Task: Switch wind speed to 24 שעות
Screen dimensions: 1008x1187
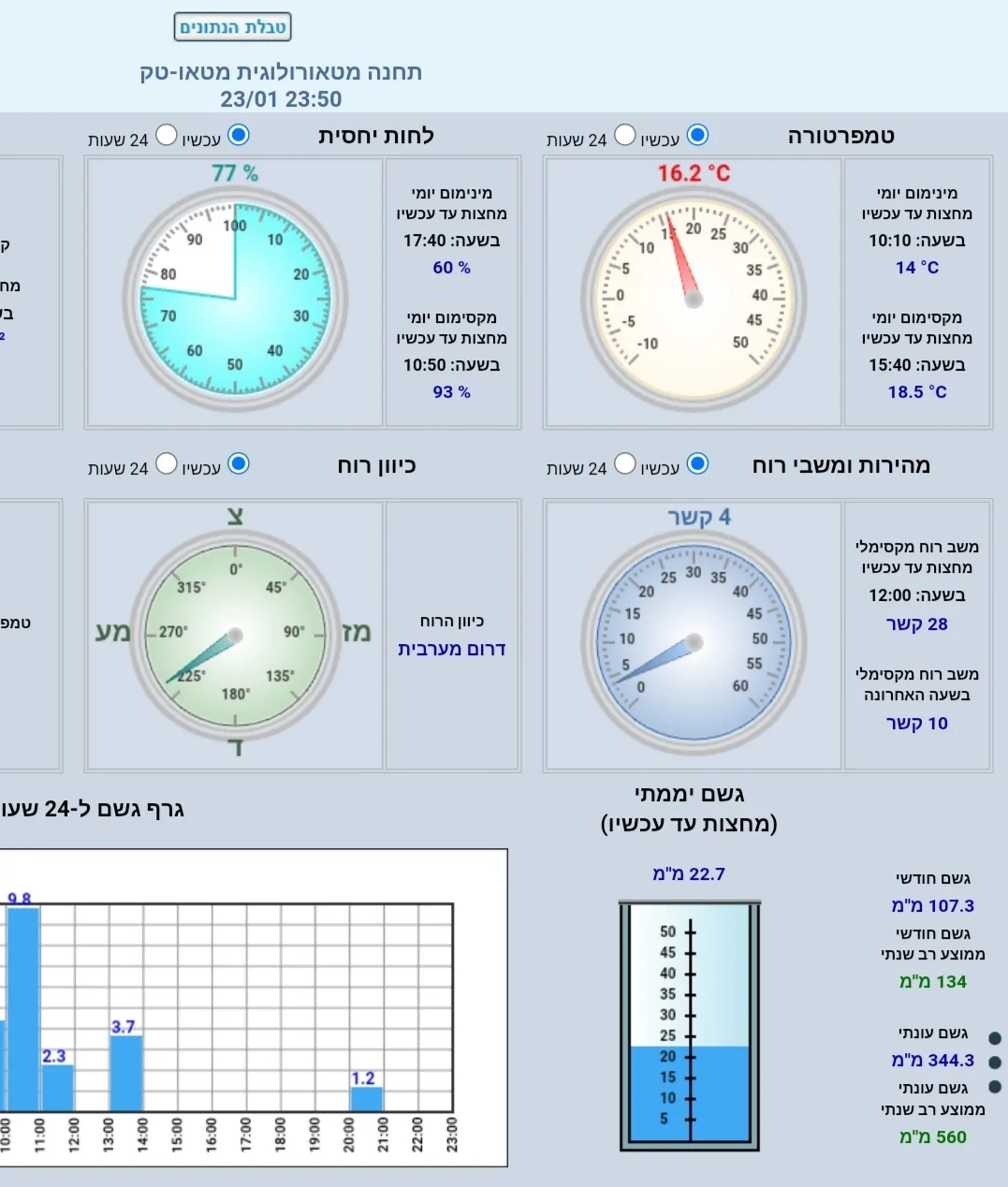Action: point(625,463)
